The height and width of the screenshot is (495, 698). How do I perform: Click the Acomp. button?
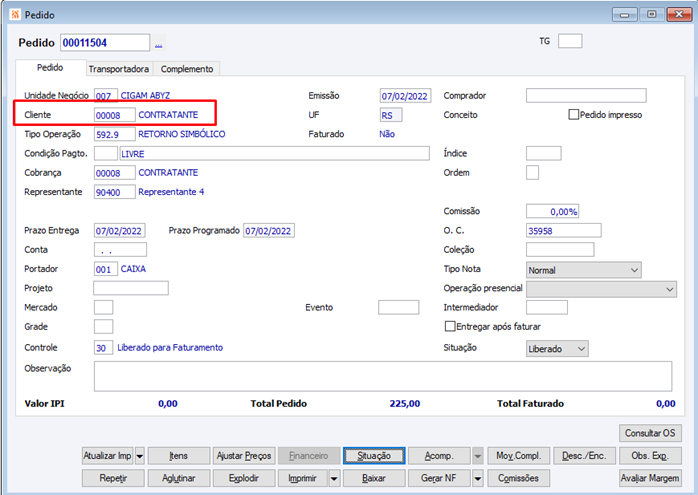(x=439, y=456)
